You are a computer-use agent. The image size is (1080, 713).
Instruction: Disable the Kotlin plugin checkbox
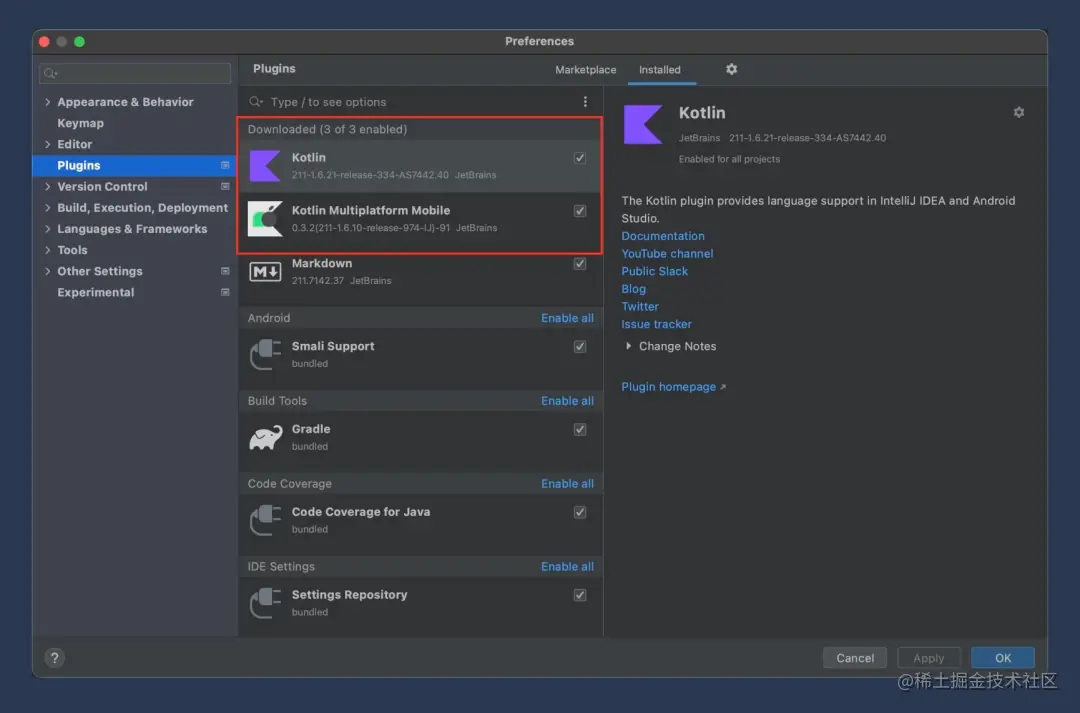coord(580,158)
